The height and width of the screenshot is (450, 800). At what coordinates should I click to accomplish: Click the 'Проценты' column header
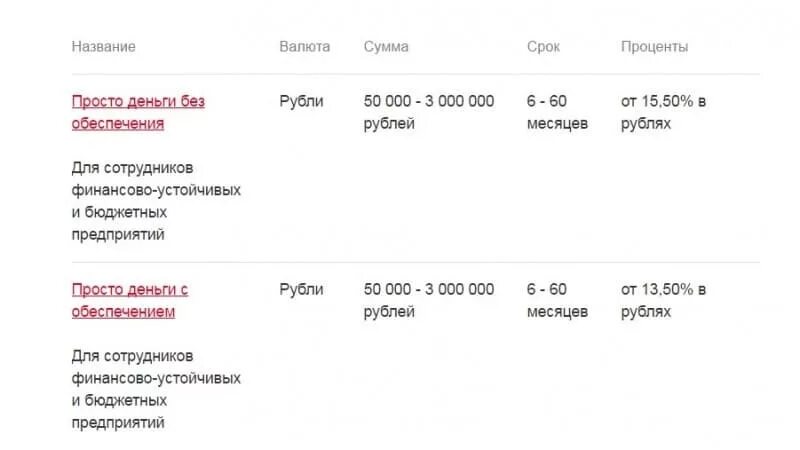pyautogui.click(x=655, y=46)
